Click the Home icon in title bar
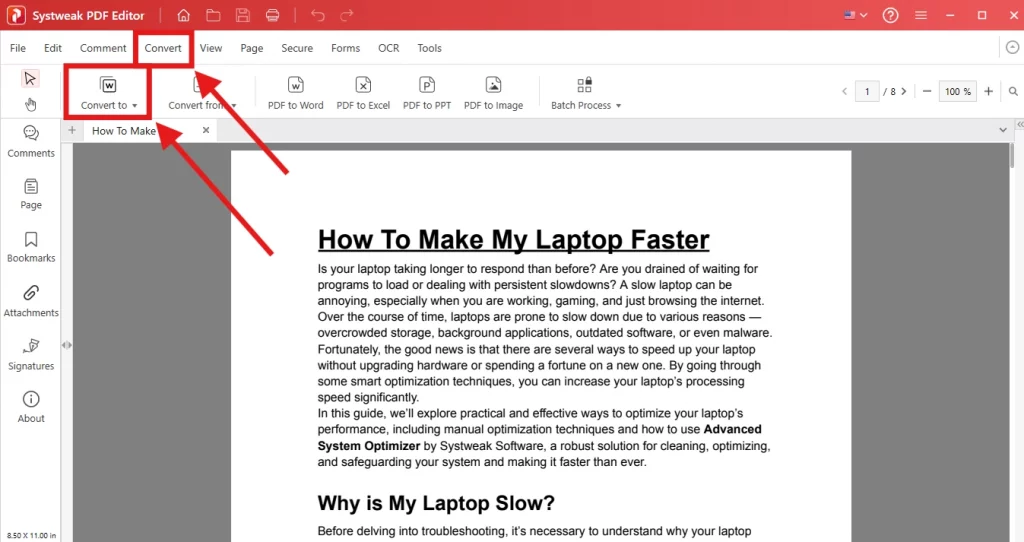 (183, 15)
